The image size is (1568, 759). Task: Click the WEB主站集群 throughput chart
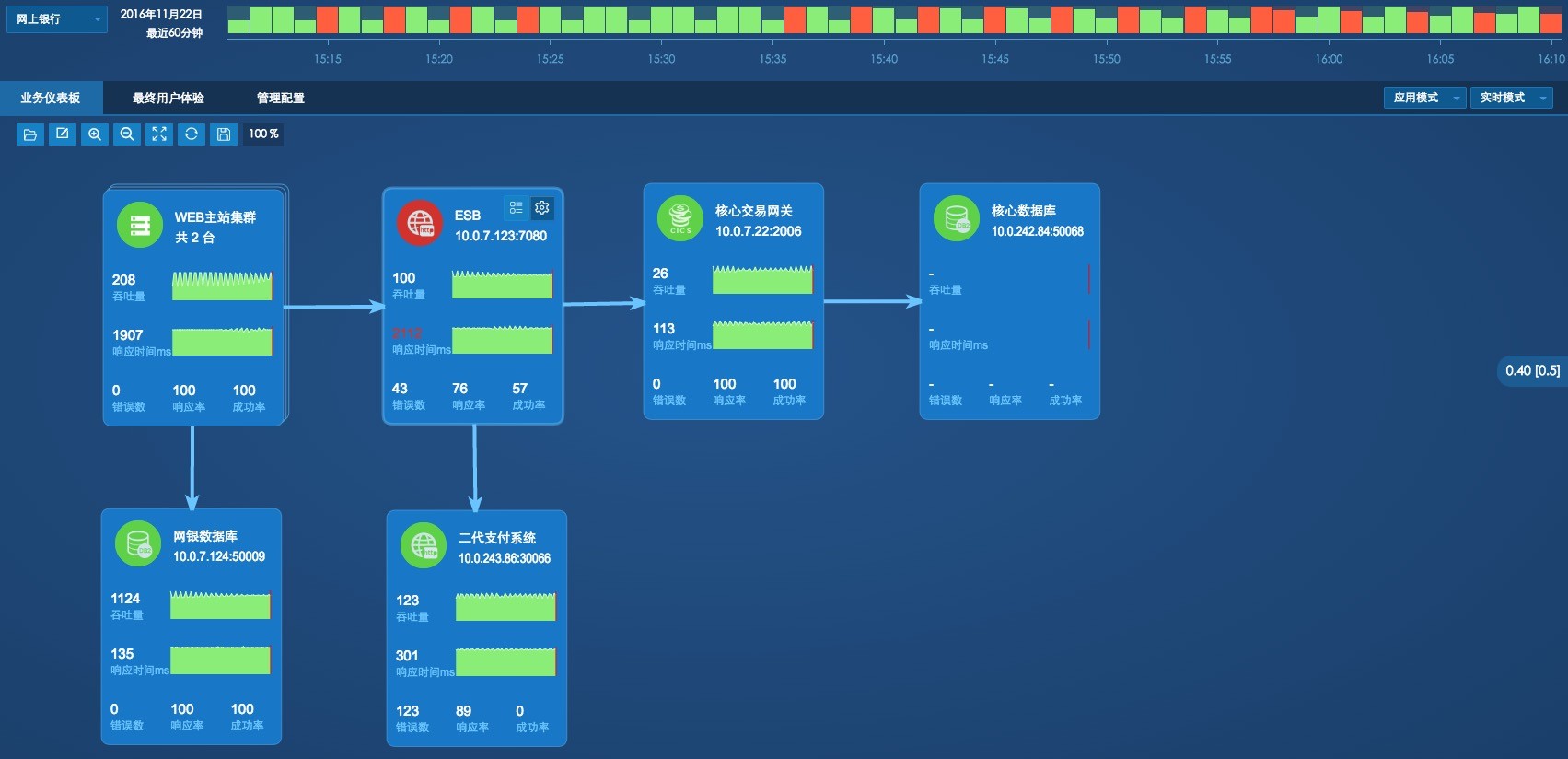tap(223, 286)
